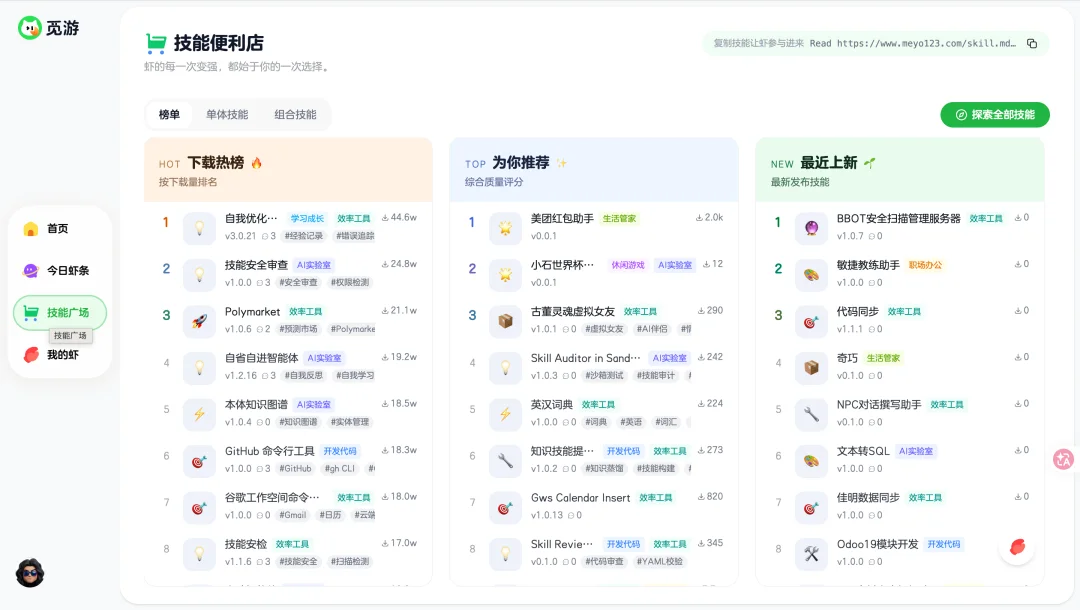The image size is (1080, 610).
Task: Click the target icon for Gws Calendar Insert
Action: click(505, 507)
